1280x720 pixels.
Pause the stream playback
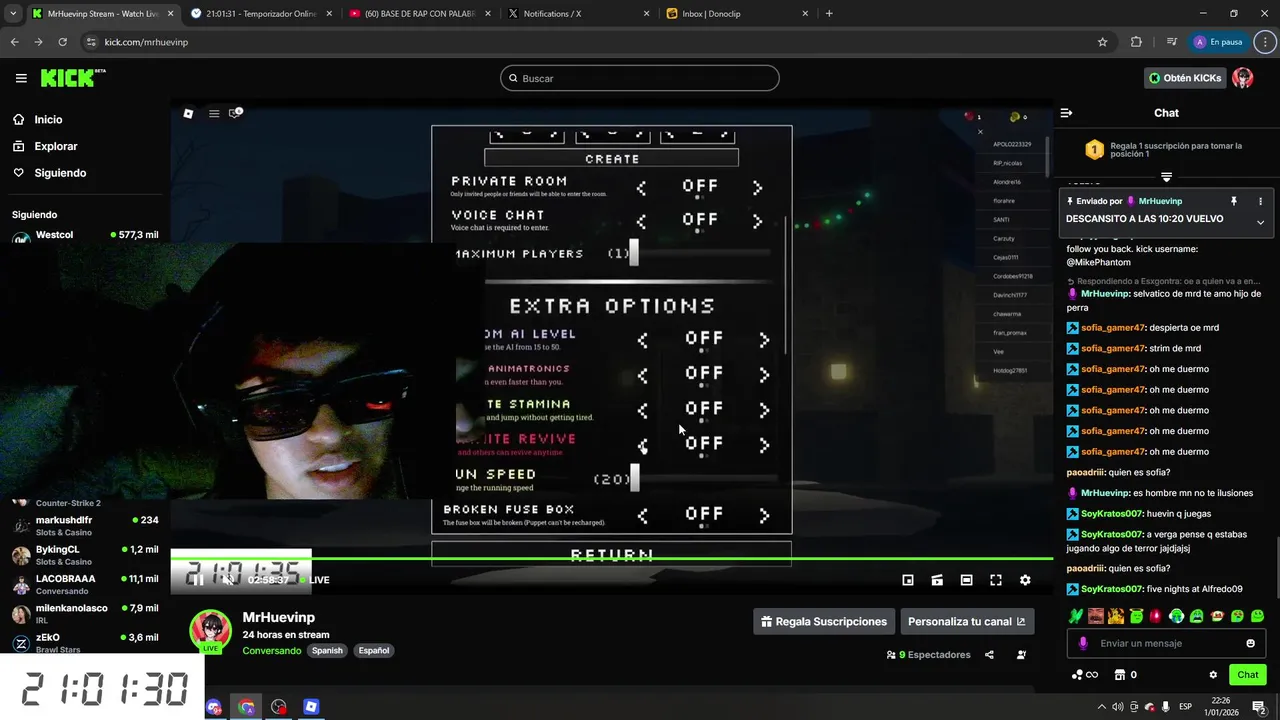point(198,580)
